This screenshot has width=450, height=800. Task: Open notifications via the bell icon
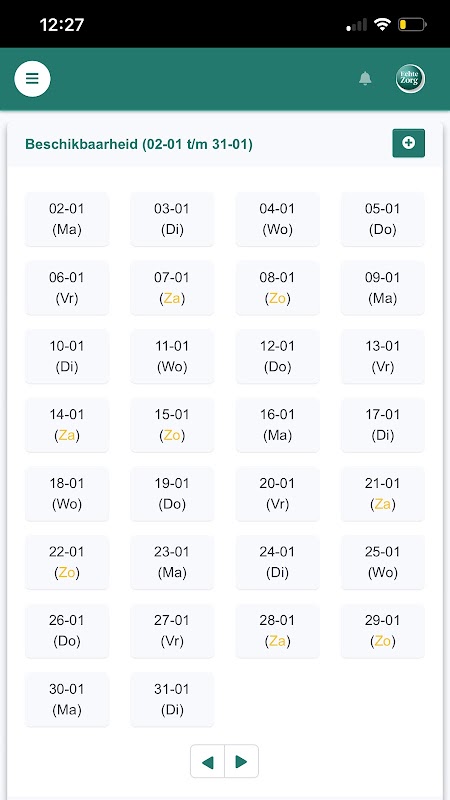(365, 79)
